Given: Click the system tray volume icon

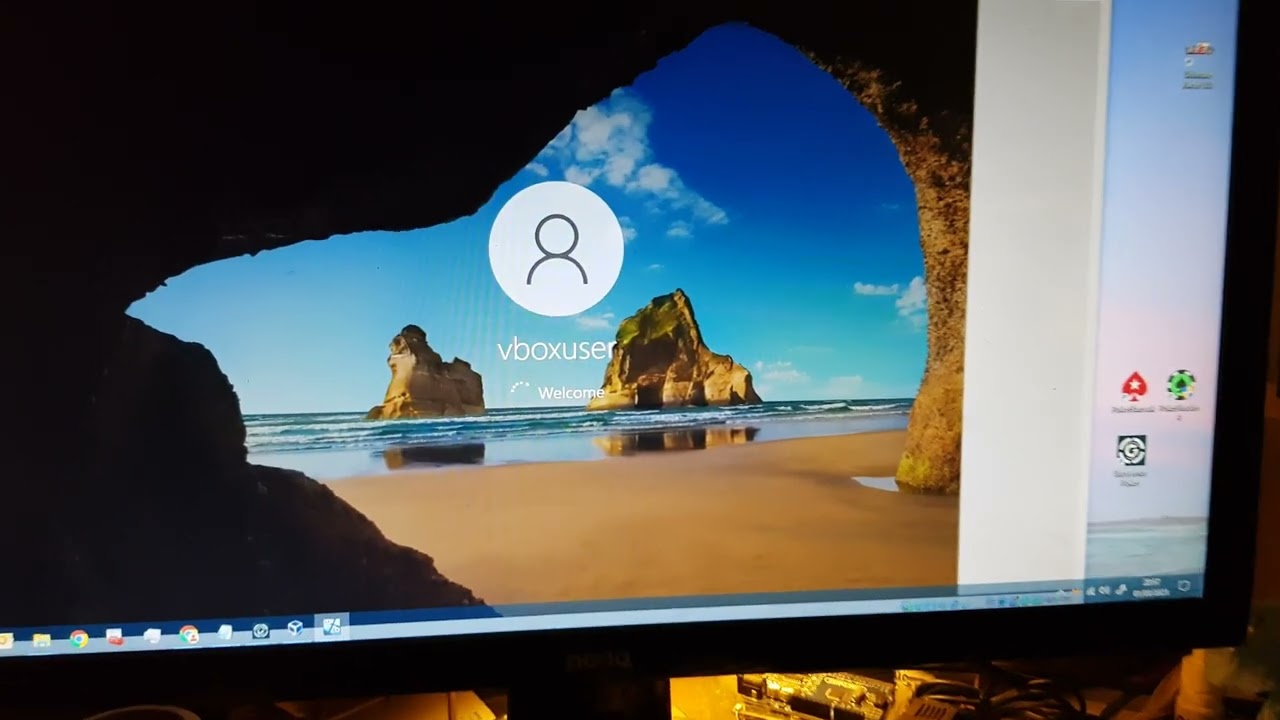Looking at the screenshot, I should click(x=1105, y=591).
